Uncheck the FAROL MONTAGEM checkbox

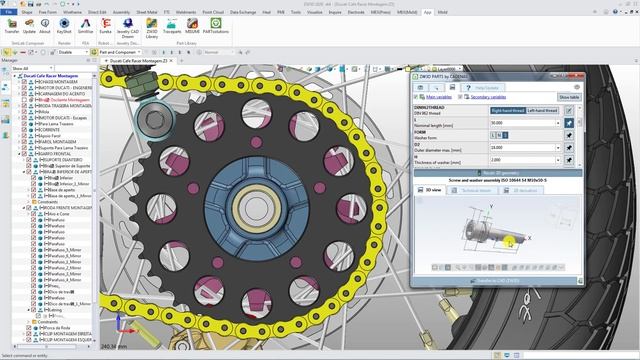pos(24,142)
